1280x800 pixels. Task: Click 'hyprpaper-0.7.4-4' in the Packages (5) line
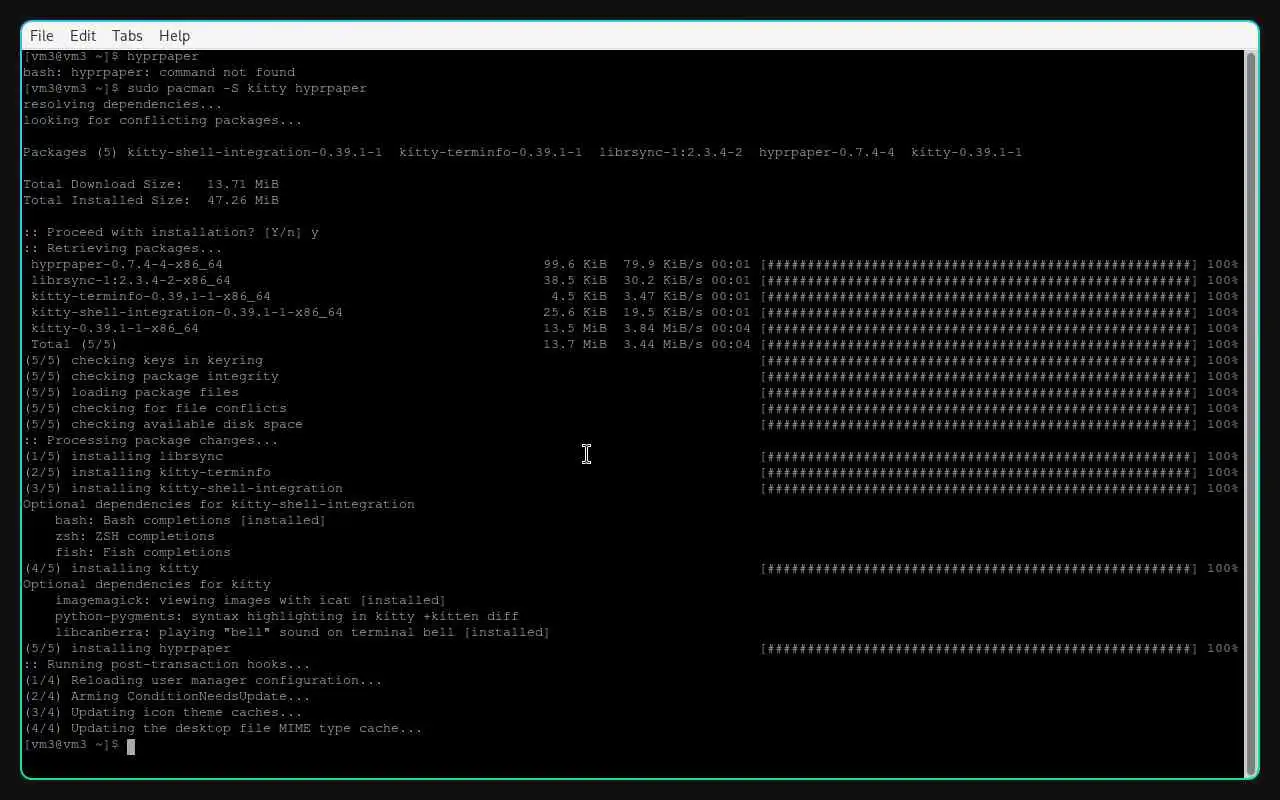[827, 152]
